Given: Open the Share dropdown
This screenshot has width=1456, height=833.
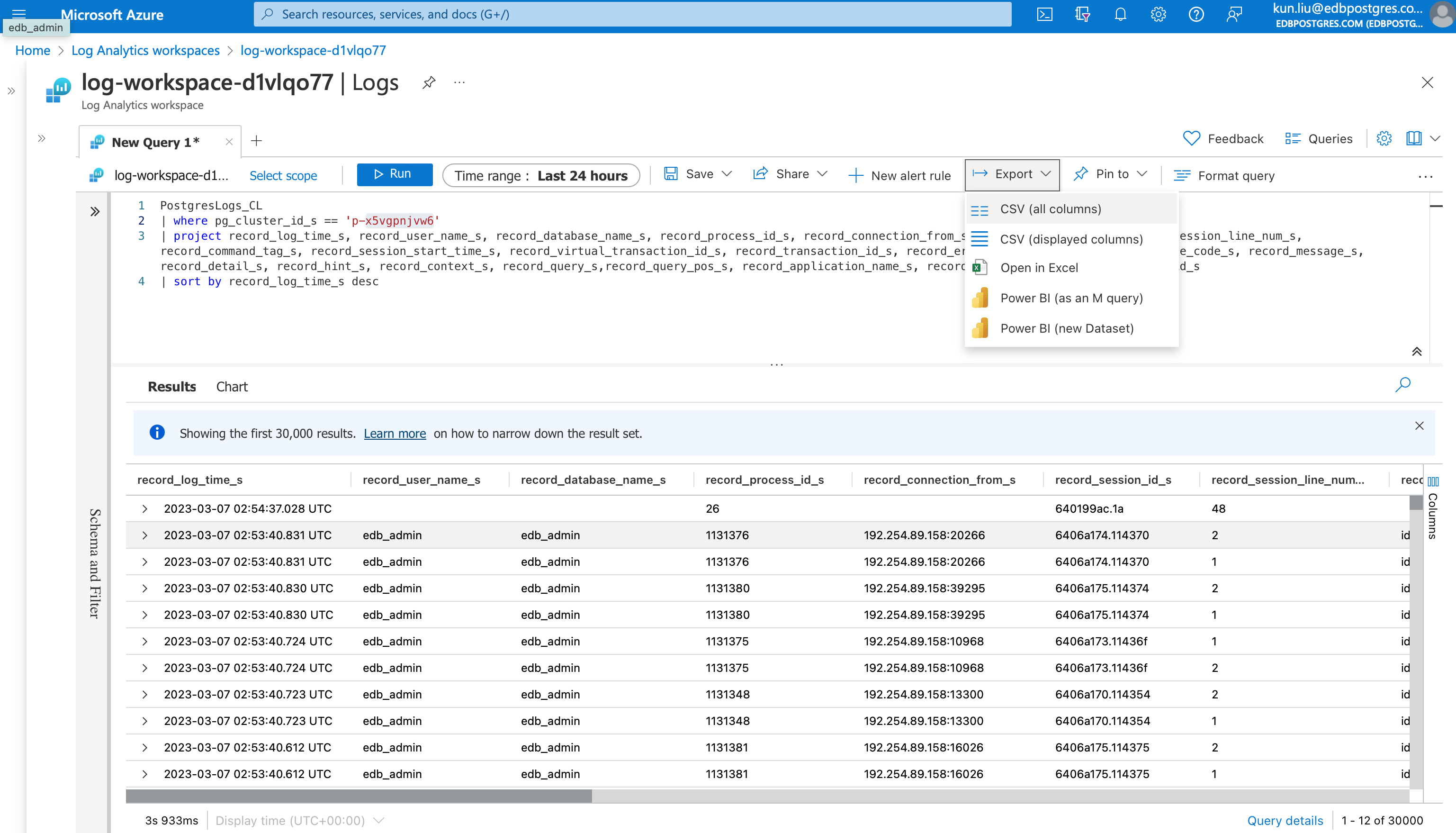Looking at the screenshot, I should 790,174.
